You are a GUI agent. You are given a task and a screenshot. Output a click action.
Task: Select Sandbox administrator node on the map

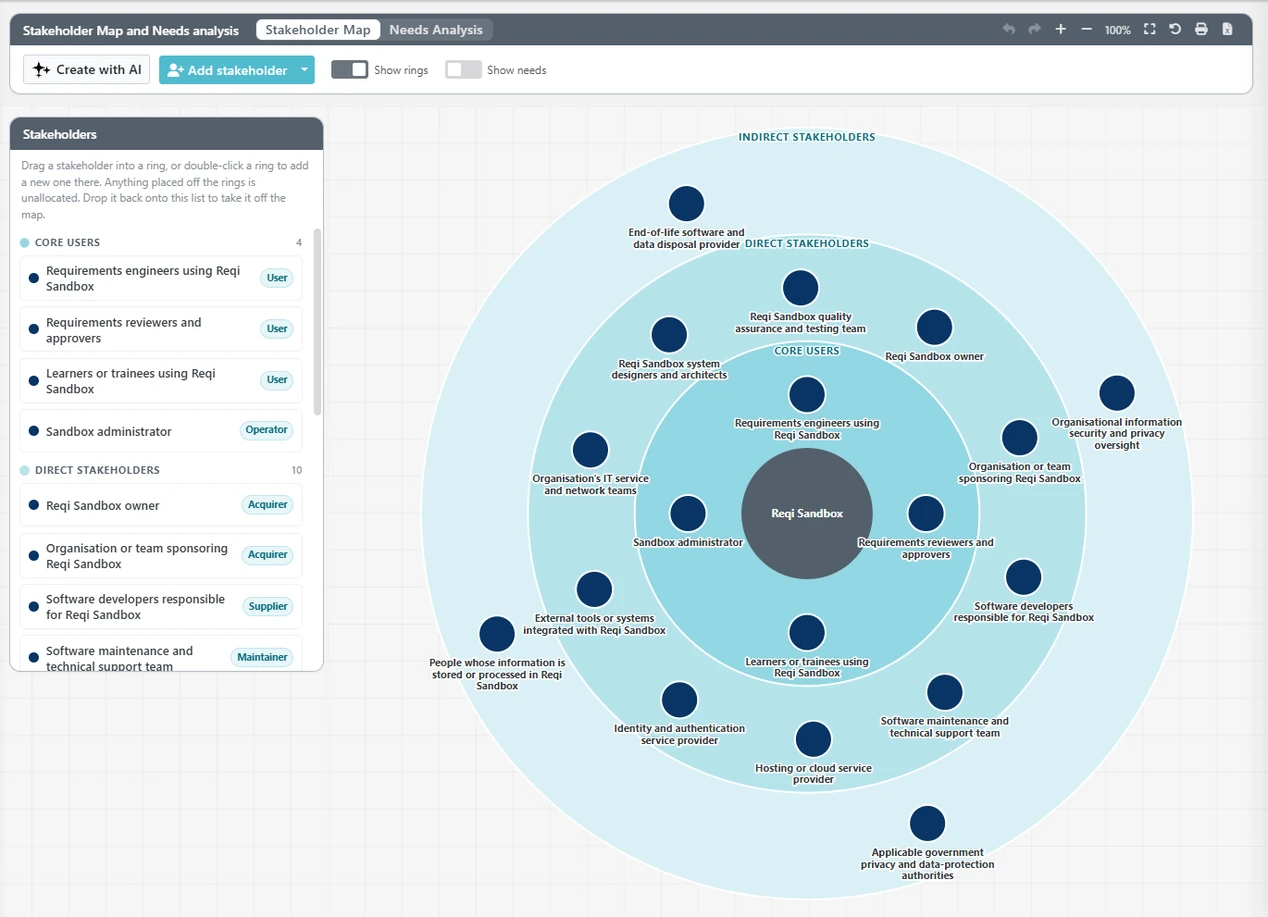coord(688,513)
